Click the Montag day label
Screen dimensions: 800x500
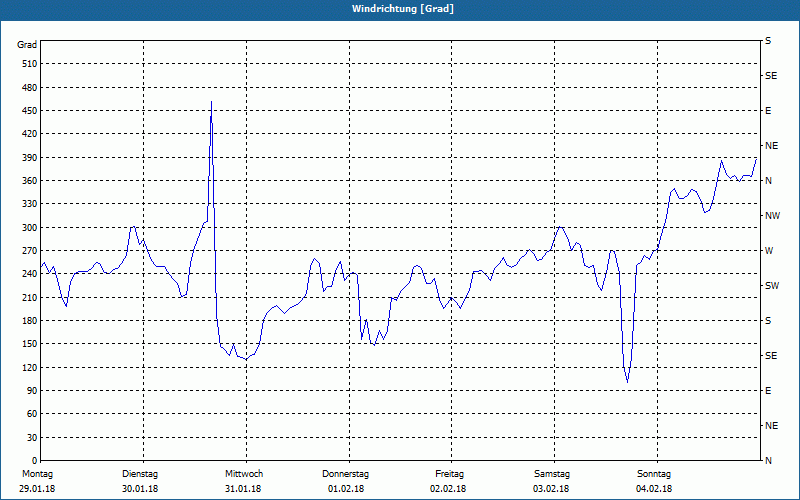tap(37, 474)
